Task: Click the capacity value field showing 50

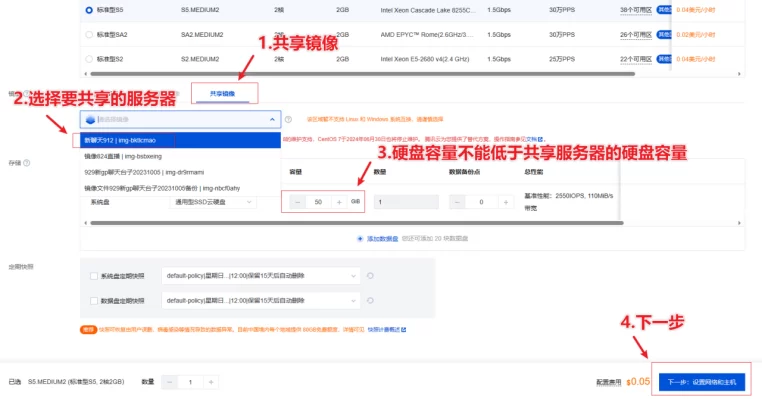Action: coord(318,202)
